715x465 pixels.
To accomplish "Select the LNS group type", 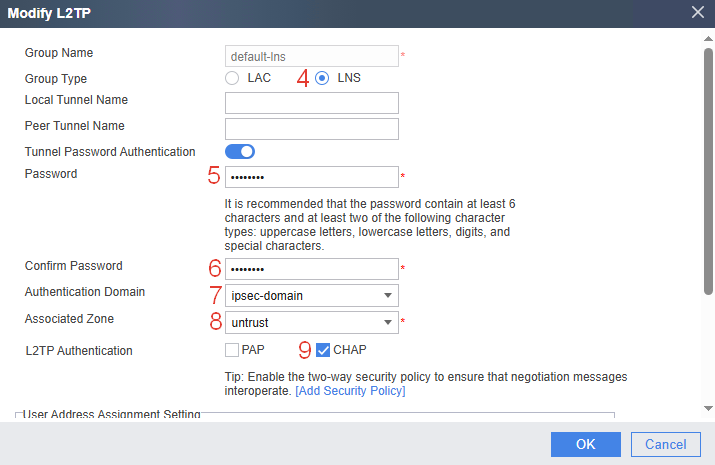I will click(322, 78).
